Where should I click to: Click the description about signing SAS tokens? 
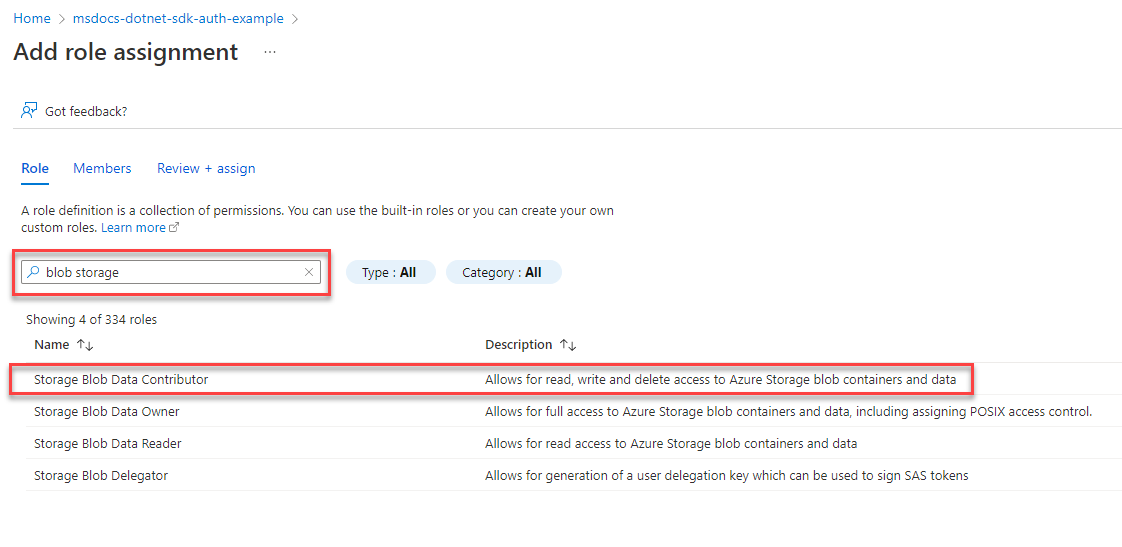(x=727, y=475)
